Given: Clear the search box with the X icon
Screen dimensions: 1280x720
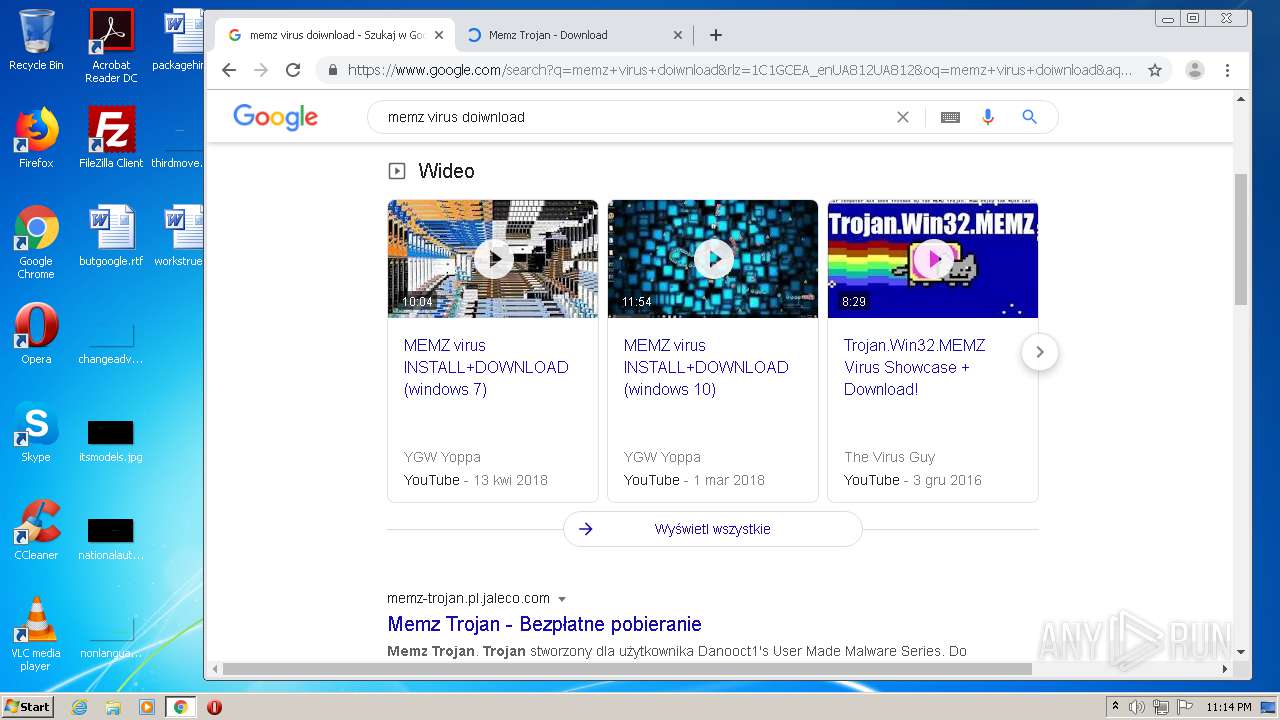Looking at the screenshot, I should [903, 117].
